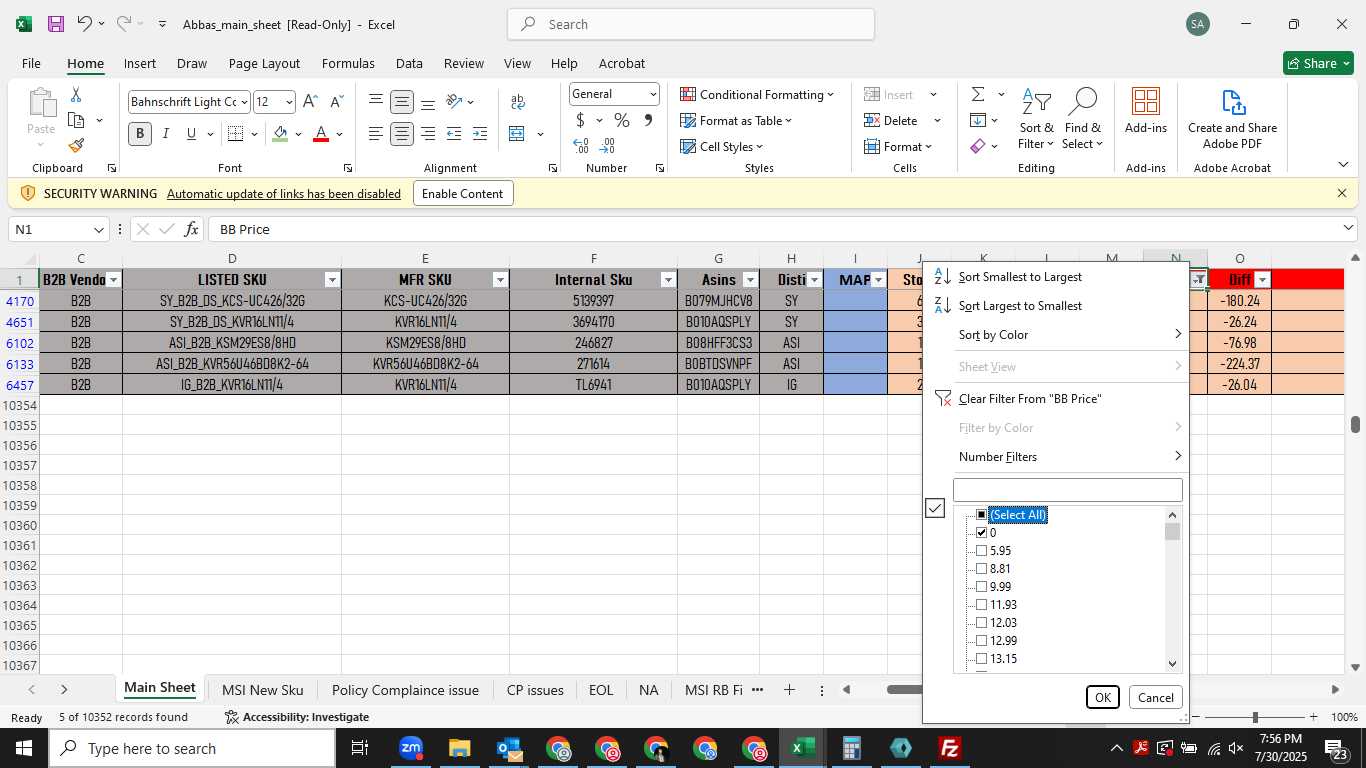
Task: Click the Percent Style icon
Action: (x=622, y=120)
